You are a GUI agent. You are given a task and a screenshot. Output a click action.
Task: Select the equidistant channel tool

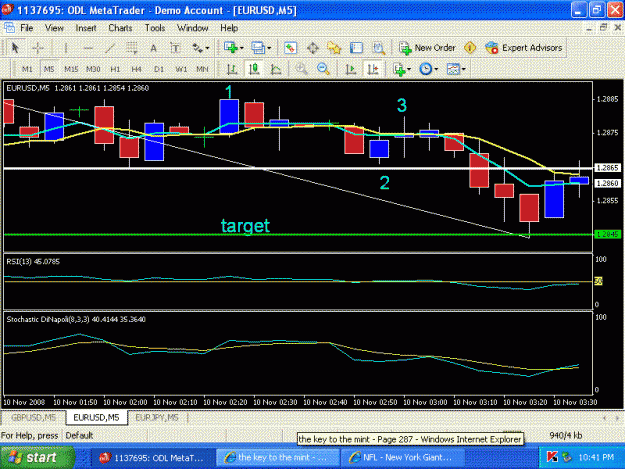pyautogui.click(x=132, y=48)
